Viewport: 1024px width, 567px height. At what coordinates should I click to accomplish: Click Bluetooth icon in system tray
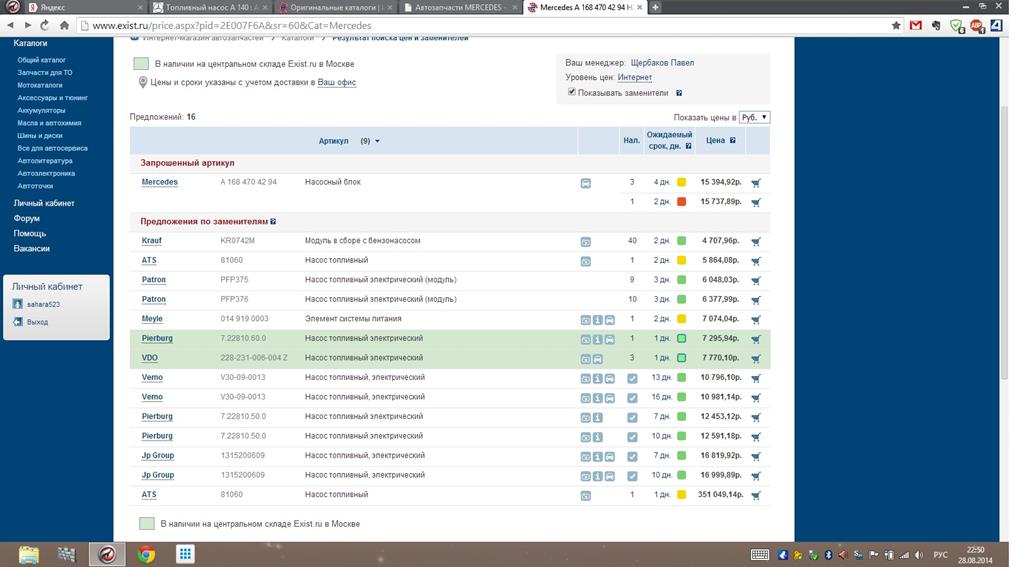(828, 555)
